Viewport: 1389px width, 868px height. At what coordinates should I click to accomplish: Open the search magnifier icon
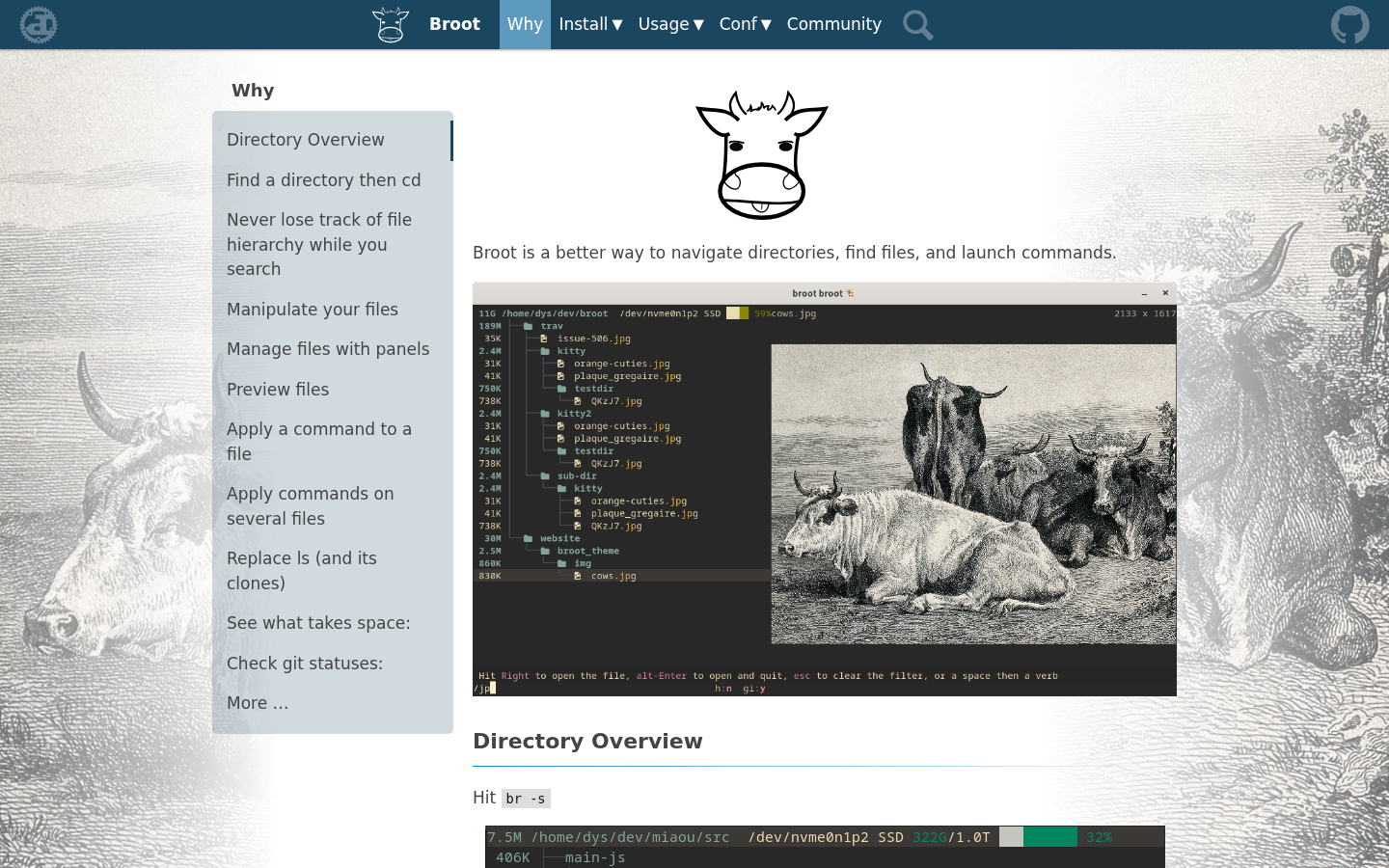coord(917,25)
